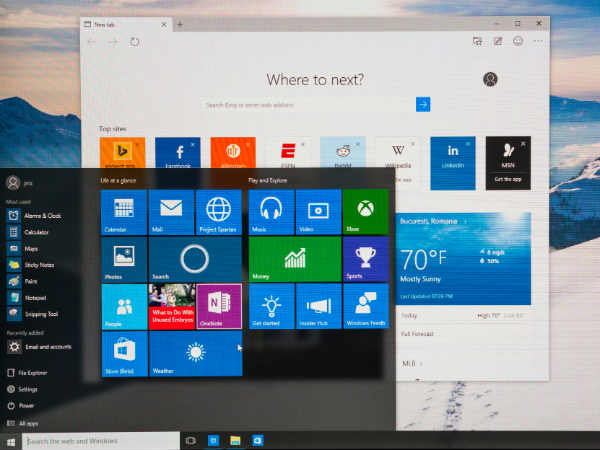
Task: Open the Calendar tile
Action: [124, 212]
